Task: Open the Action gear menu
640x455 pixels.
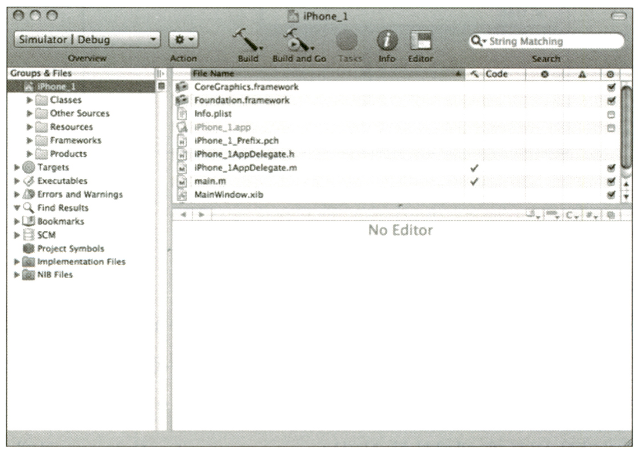Action: (x=183, y=41)
